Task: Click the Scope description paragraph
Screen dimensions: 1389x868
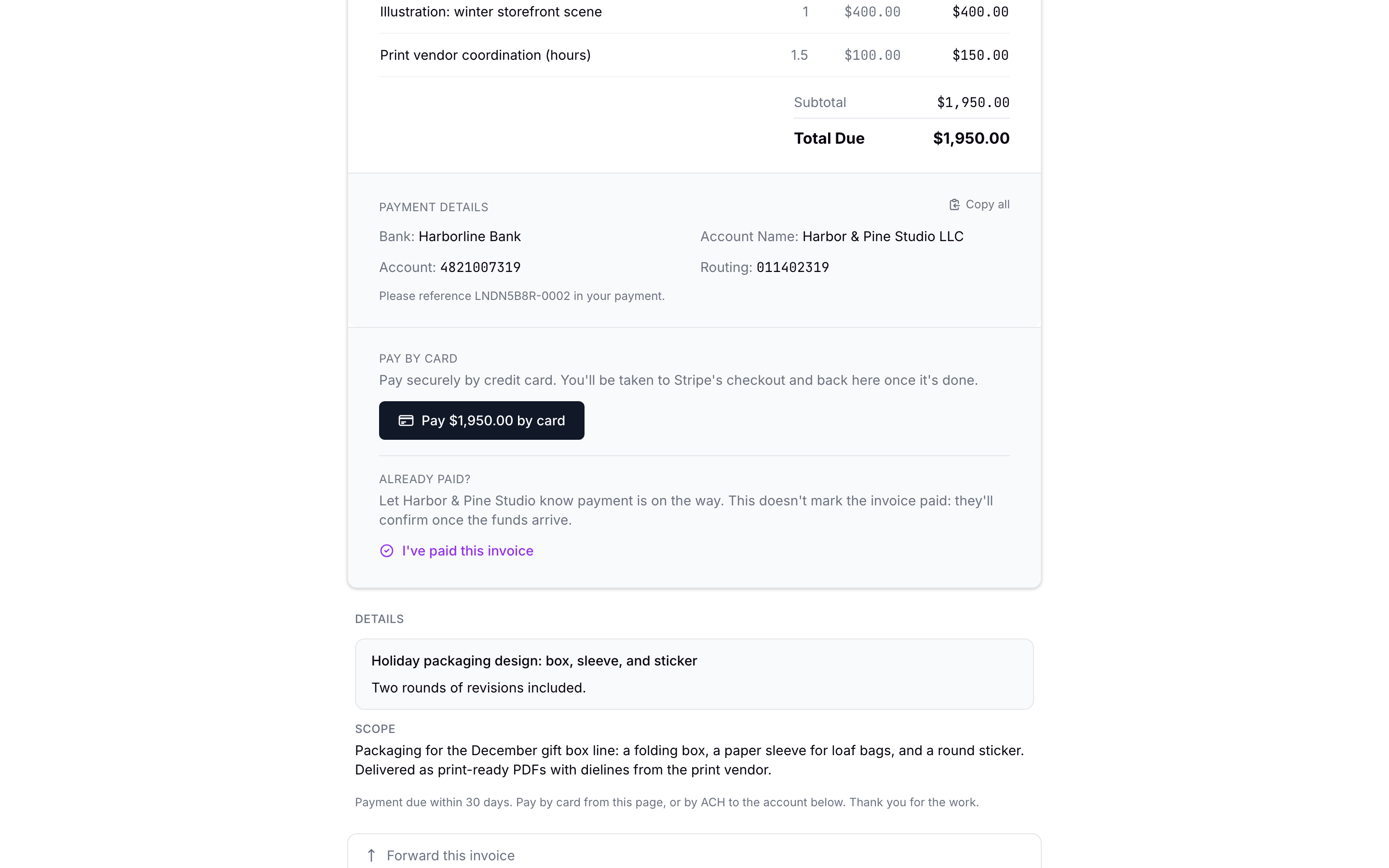Action: [x=689, y=760]
